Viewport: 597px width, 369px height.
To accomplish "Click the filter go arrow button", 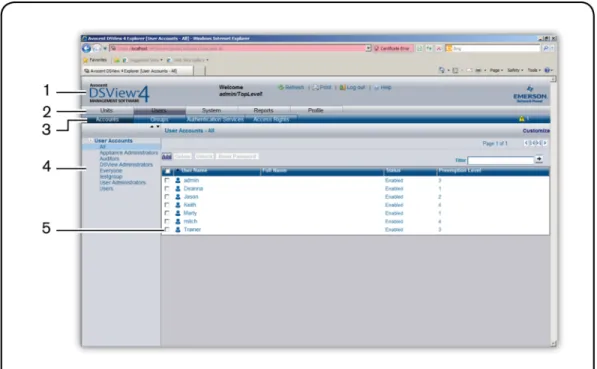I will pyautogui.click(x=539, y=159).
